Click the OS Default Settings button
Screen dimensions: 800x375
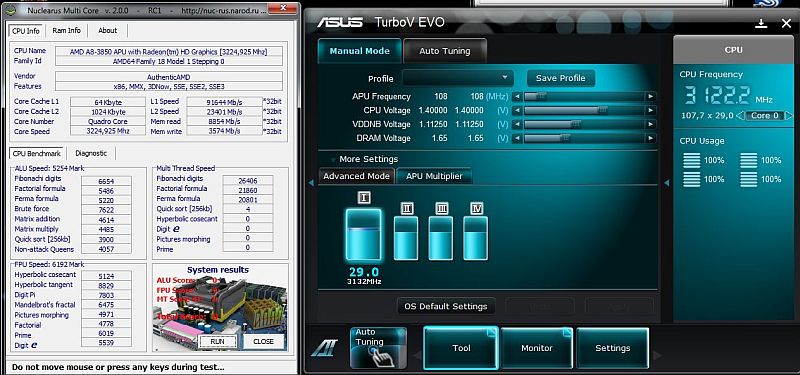tap(446, 306)
